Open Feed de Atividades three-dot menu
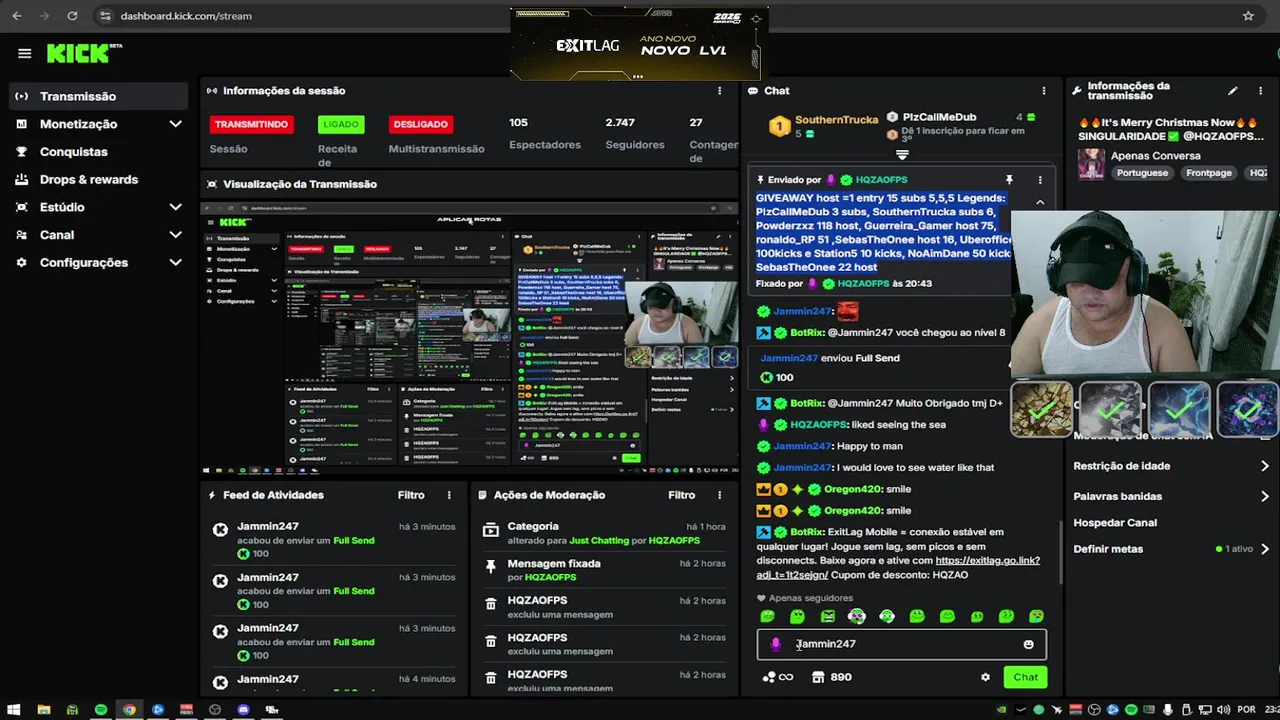Viewport: 1280px width, 720px height. point(449,495)
